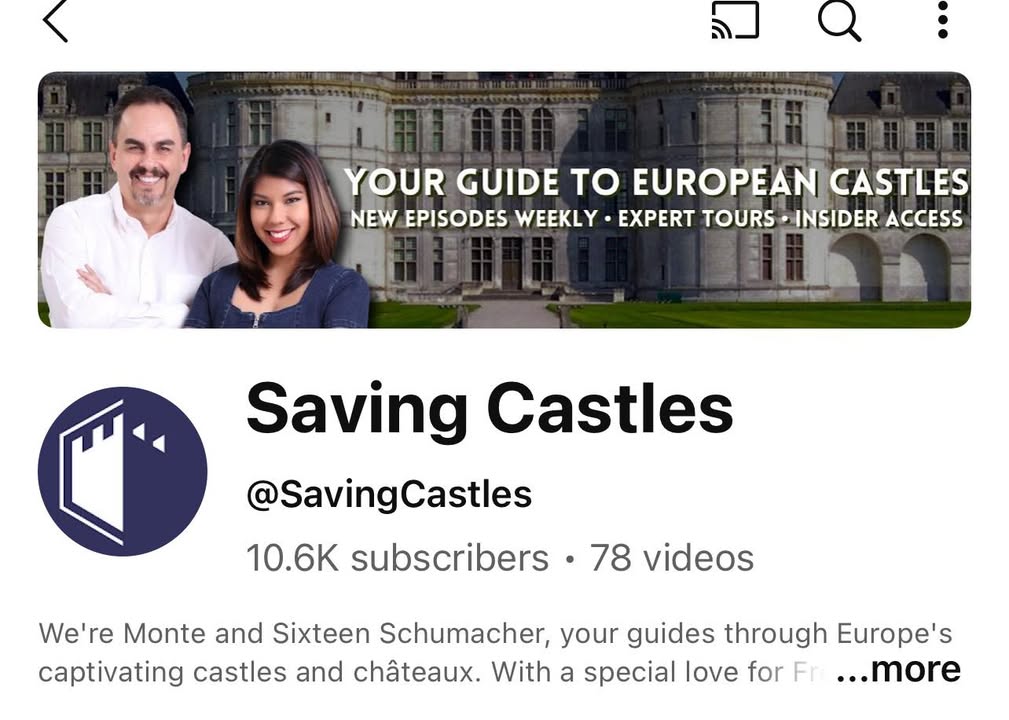Open the three-dot more options menu
1009x720 pixels.
tap(942, 20)
